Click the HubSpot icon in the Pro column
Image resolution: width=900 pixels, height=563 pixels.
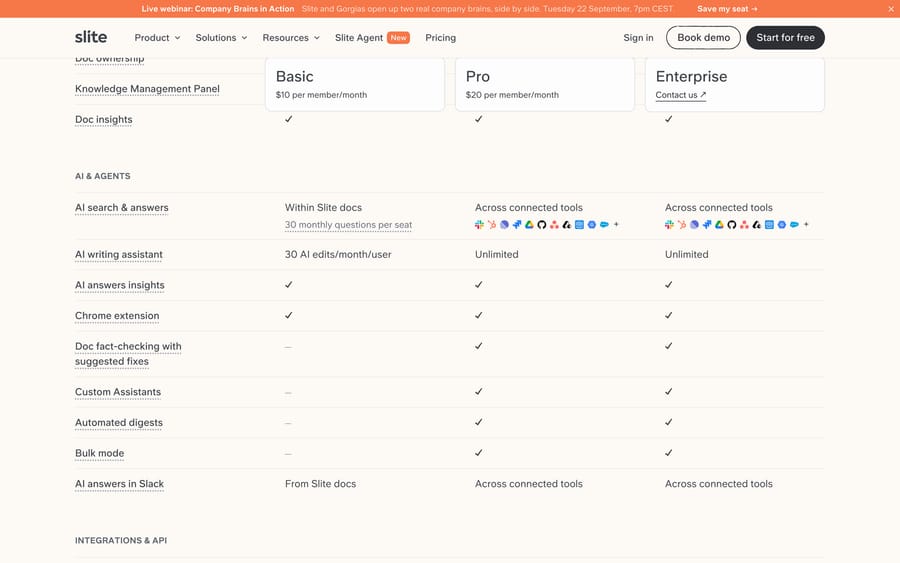[x=492, y=224]
